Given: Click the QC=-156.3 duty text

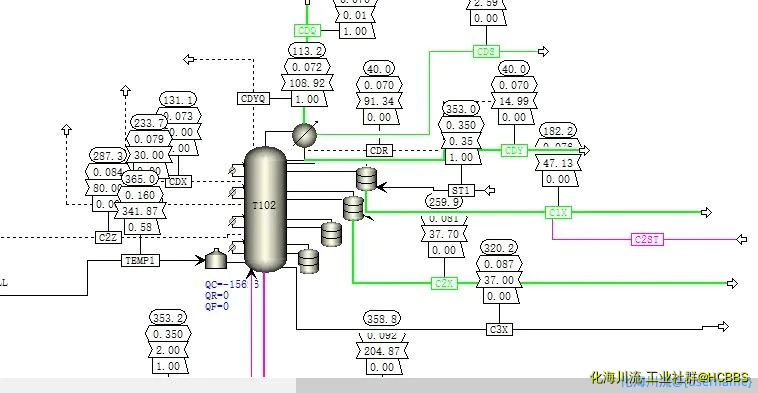Looking at the screenshot, I should tap(232, 284).
